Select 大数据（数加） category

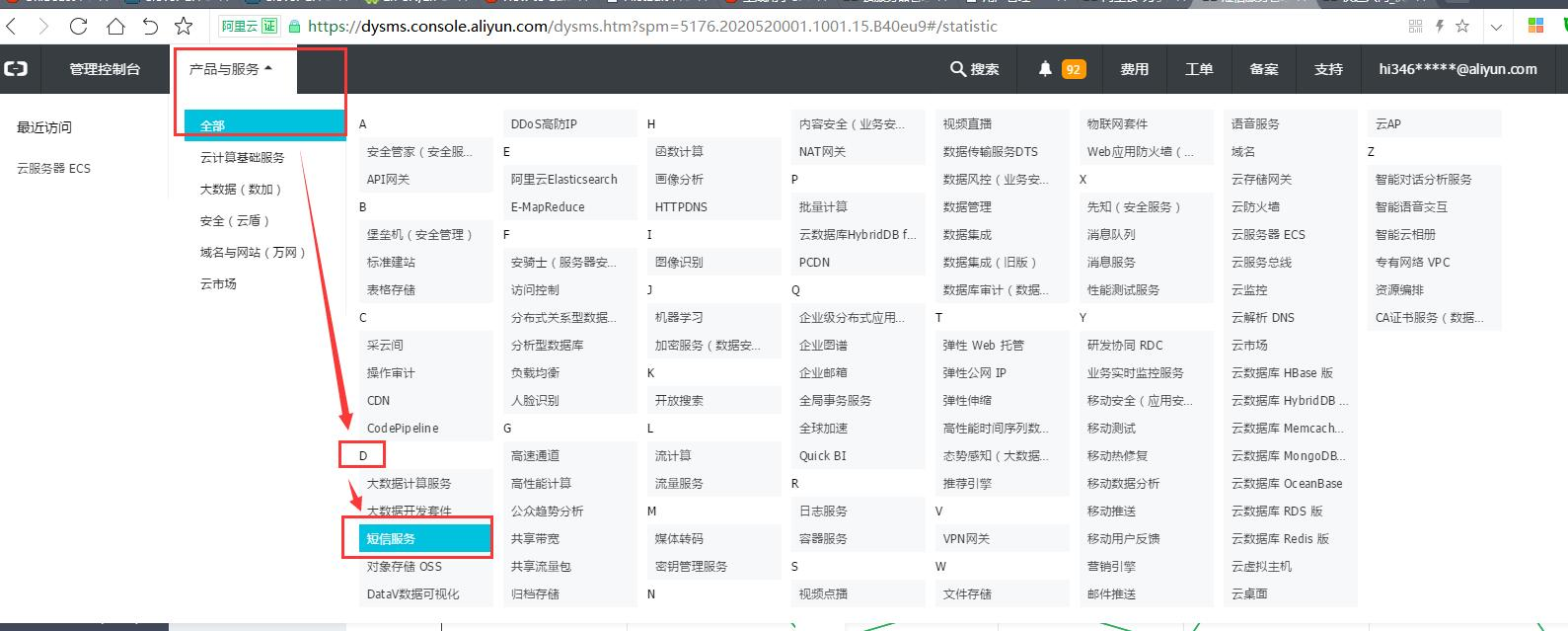point(243,190)
